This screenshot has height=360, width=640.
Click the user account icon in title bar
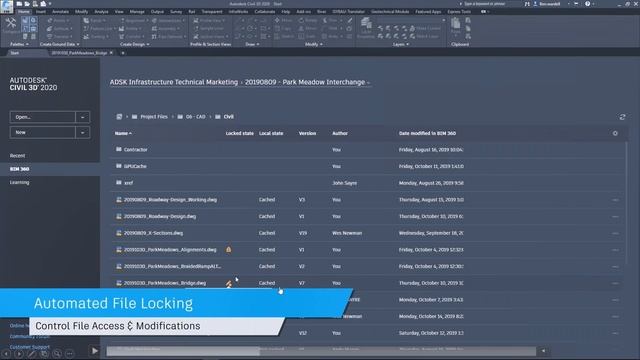(x=535, y=4)
